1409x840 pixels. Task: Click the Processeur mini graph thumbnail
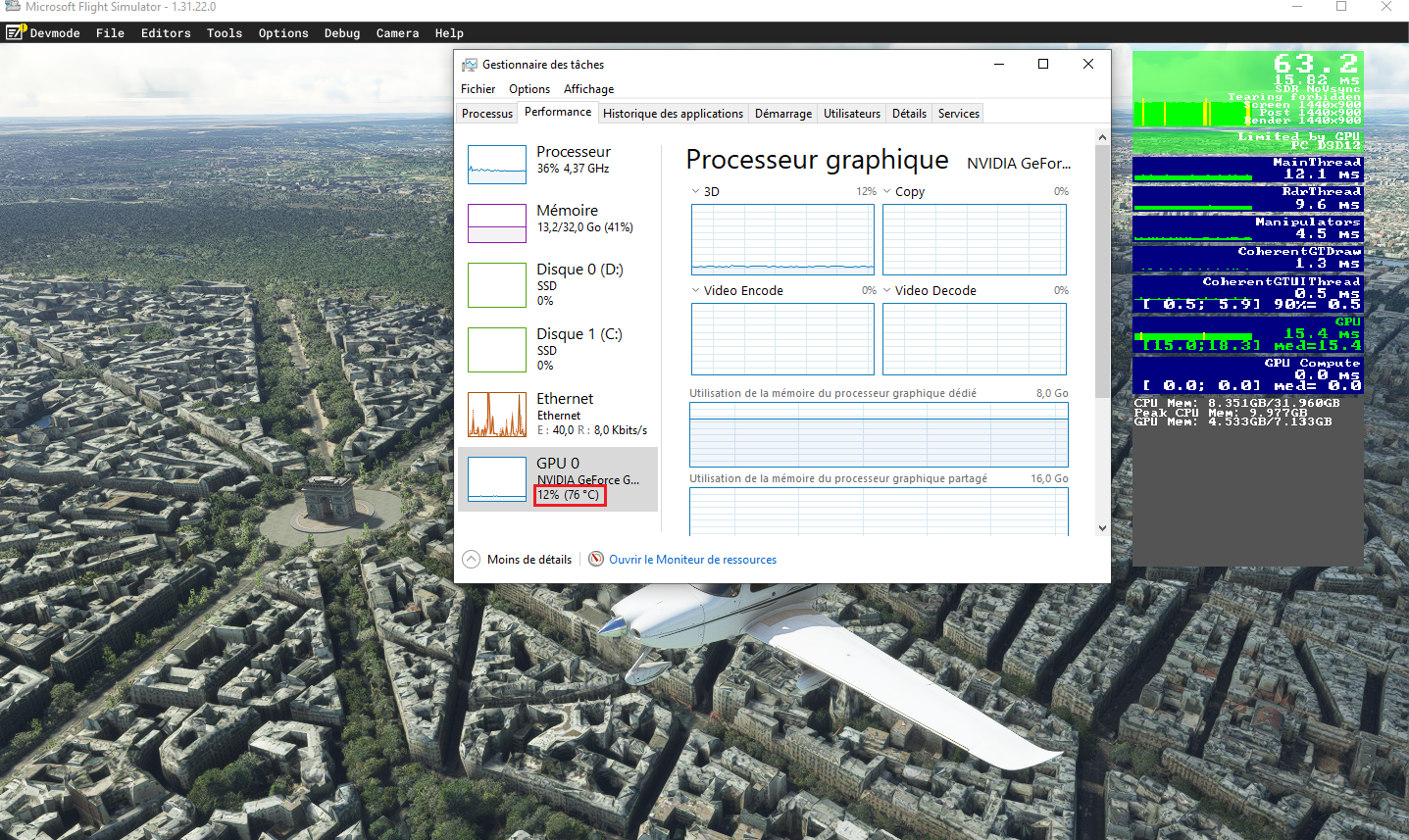(x=497, y=165)
